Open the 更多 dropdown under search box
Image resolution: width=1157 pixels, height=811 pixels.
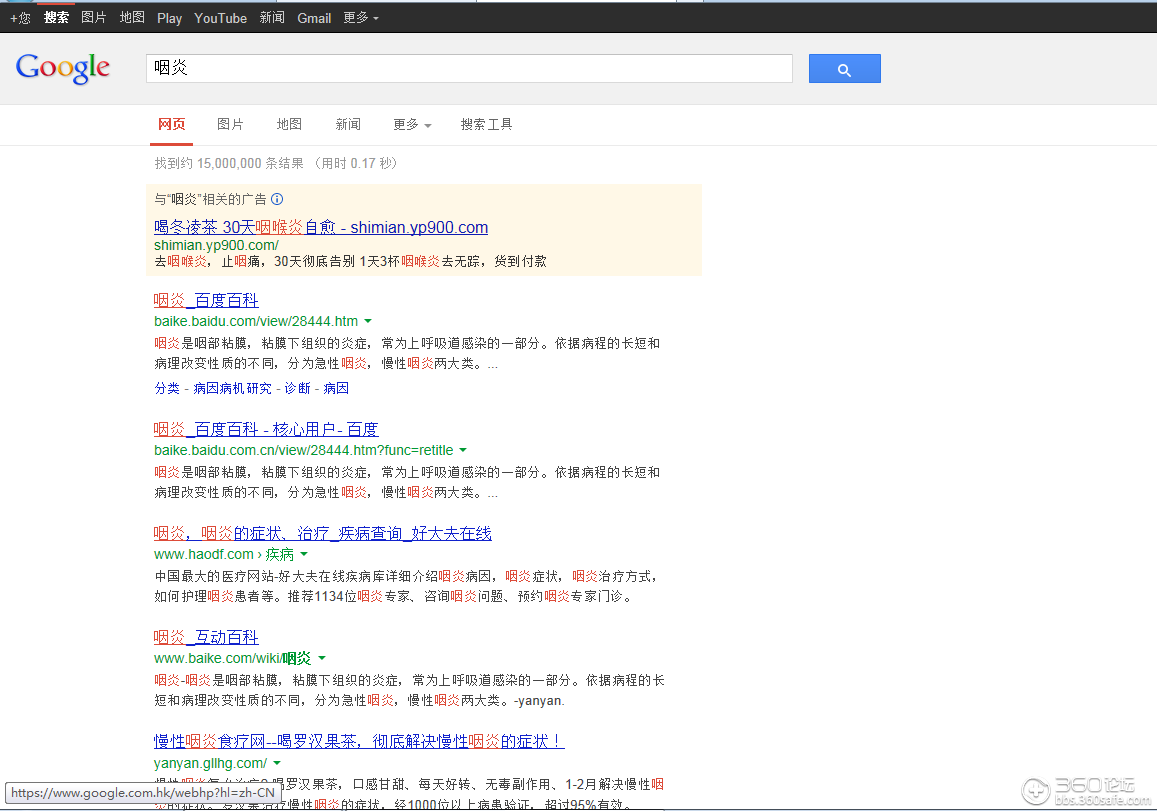[412, 125]
